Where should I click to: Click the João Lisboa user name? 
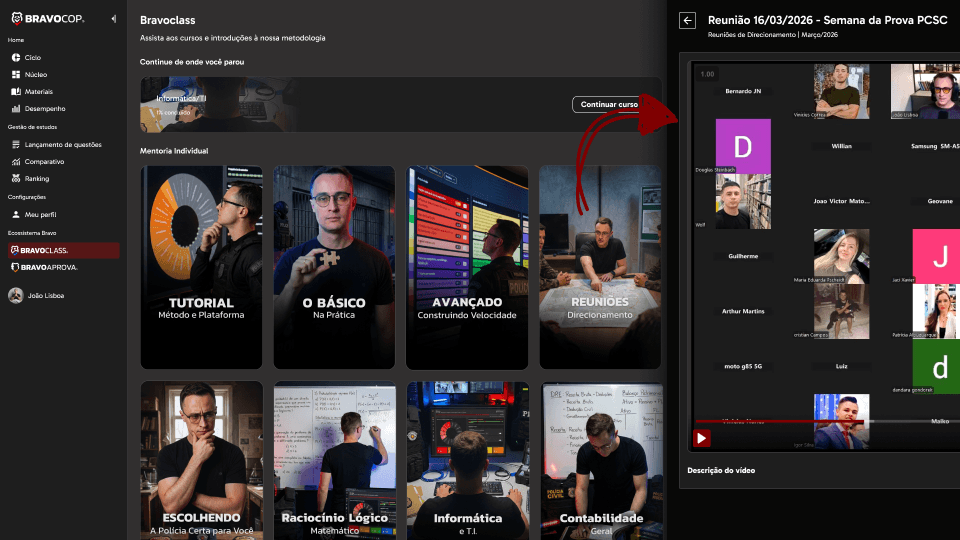click(46, 296)
